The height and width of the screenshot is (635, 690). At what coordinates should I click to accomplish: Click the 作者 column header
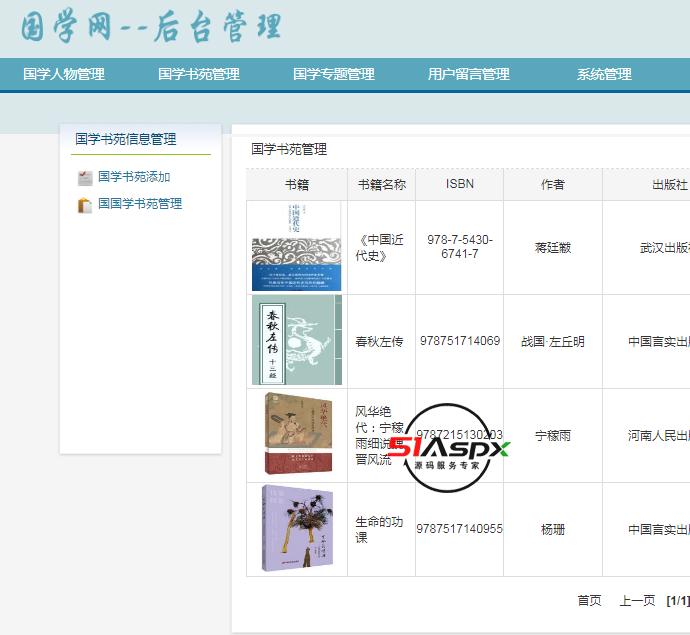click(x=553, y=184)
